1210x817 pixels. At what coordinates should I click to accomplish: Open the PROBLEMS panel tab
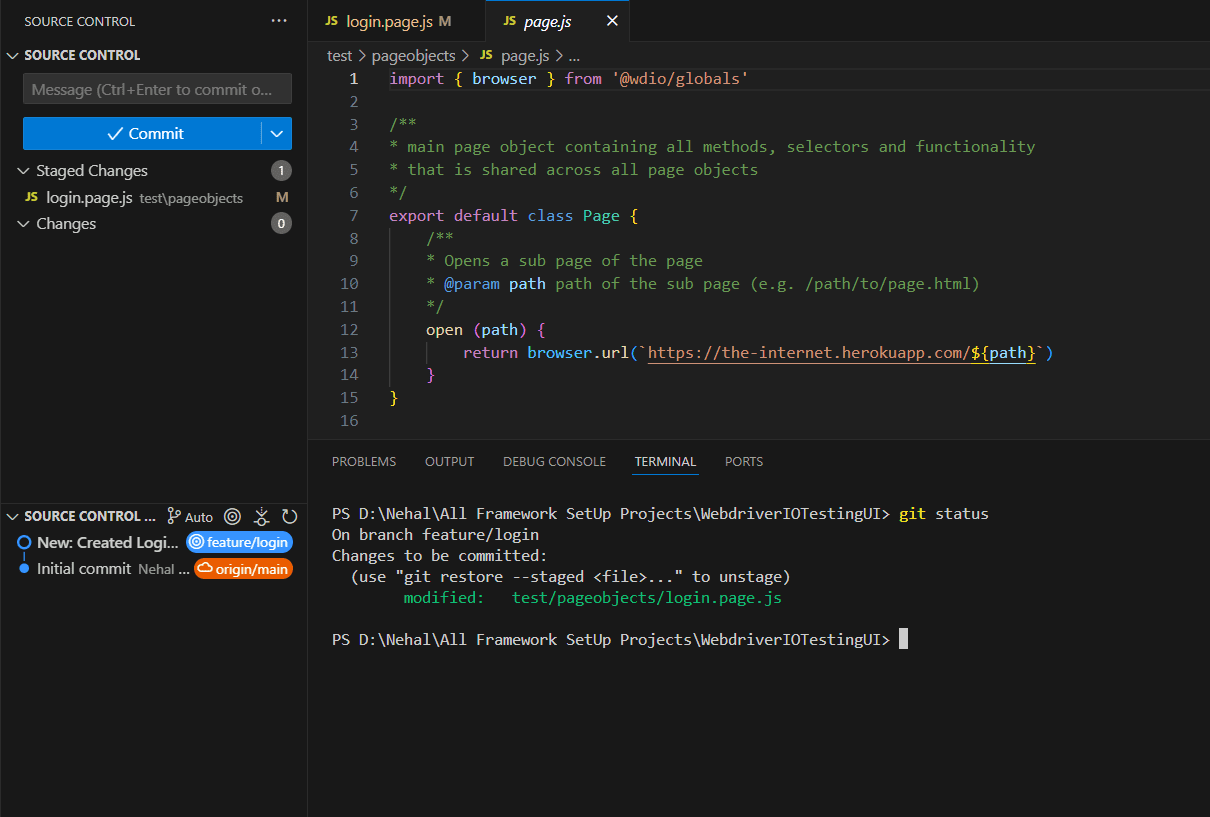[x=364, y=461]
